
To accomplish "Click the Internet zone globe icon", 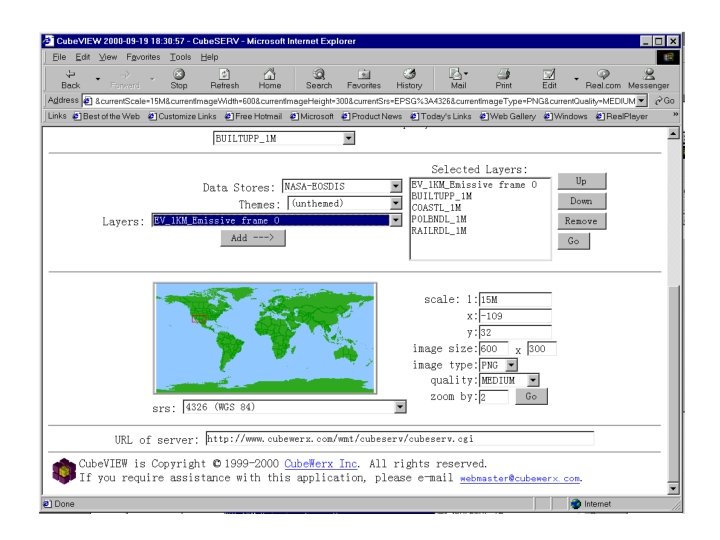I will coord(576,504).
